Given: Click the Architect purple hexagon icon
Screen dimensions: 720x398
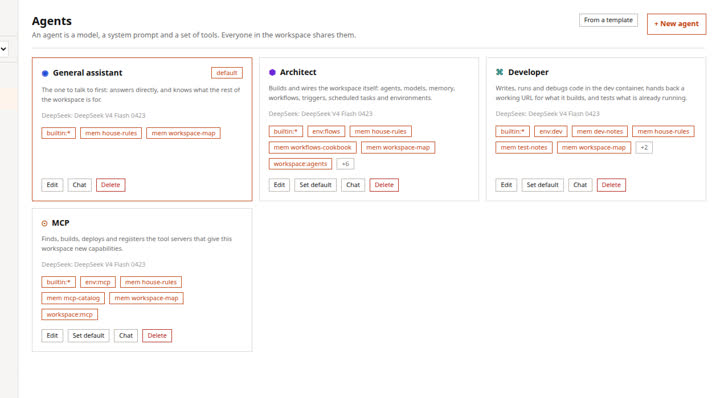Looking at the screenshot, I should click(x=272, y=72).
